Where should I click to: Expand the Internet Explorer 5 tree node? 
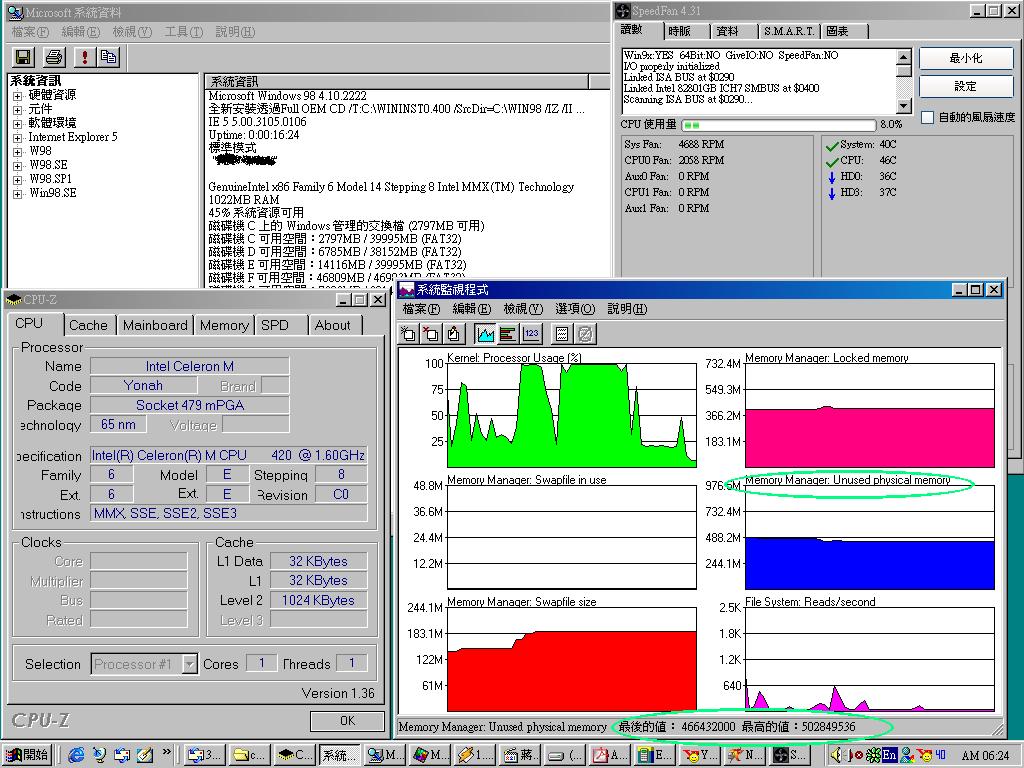18,137
